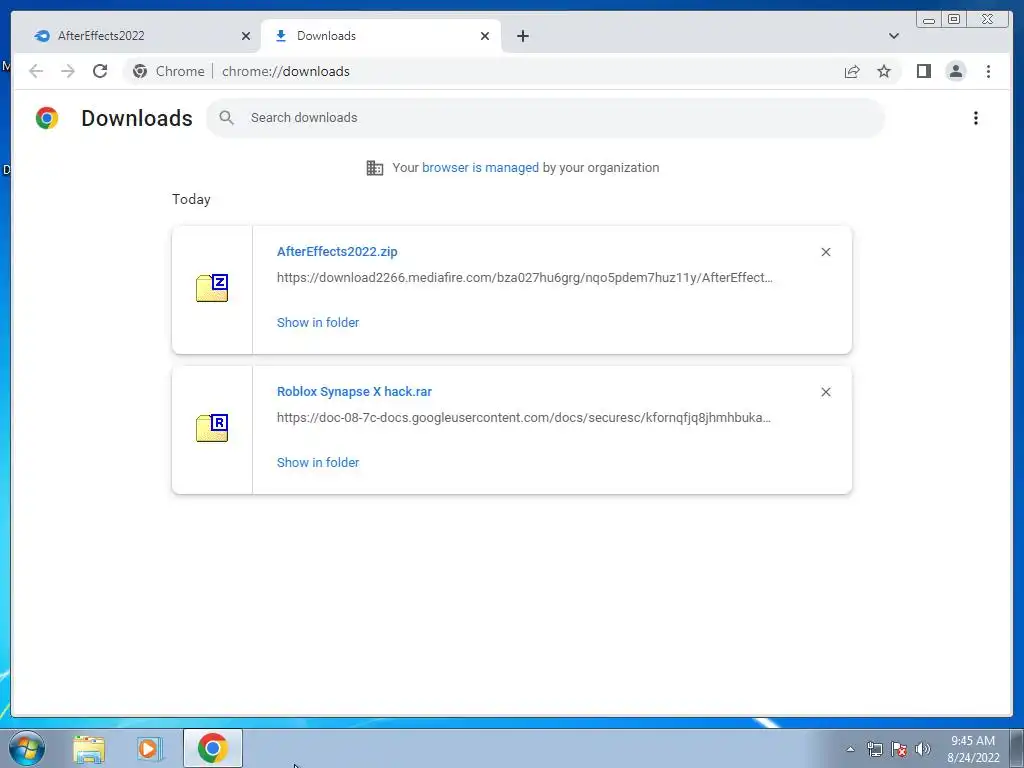The width and height of the screenshot is (1024, 768).
Task: Open the Windows Start menu
Action: 26,748
